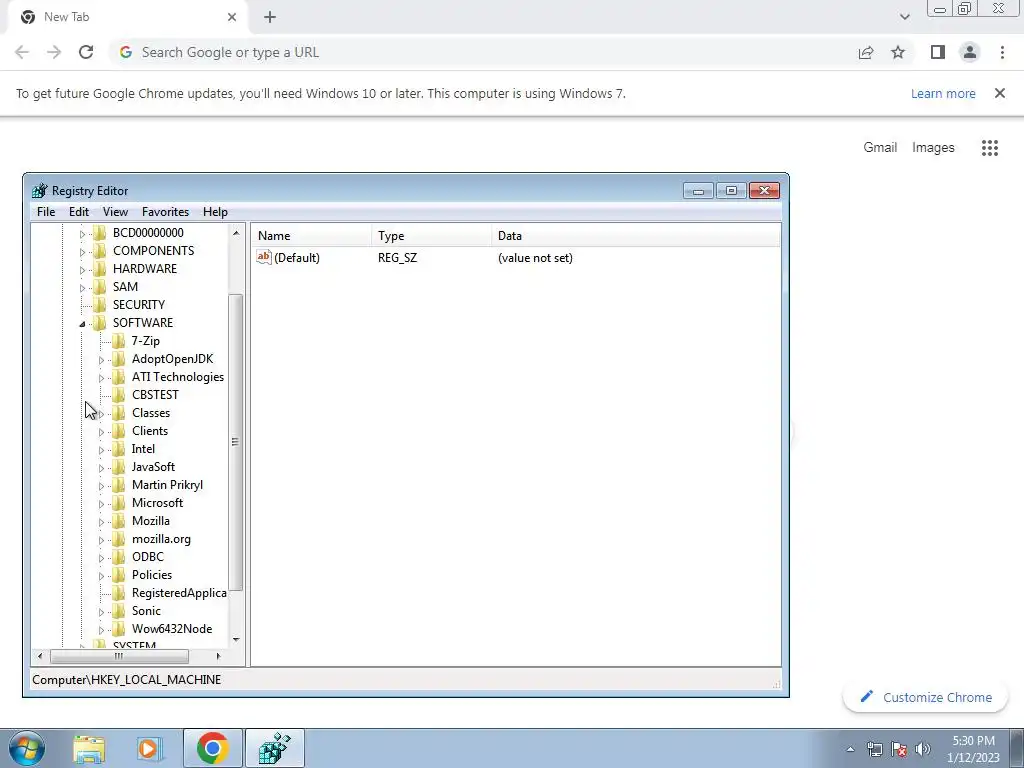Bookmark this tab with the star icon

click(898, 52)
